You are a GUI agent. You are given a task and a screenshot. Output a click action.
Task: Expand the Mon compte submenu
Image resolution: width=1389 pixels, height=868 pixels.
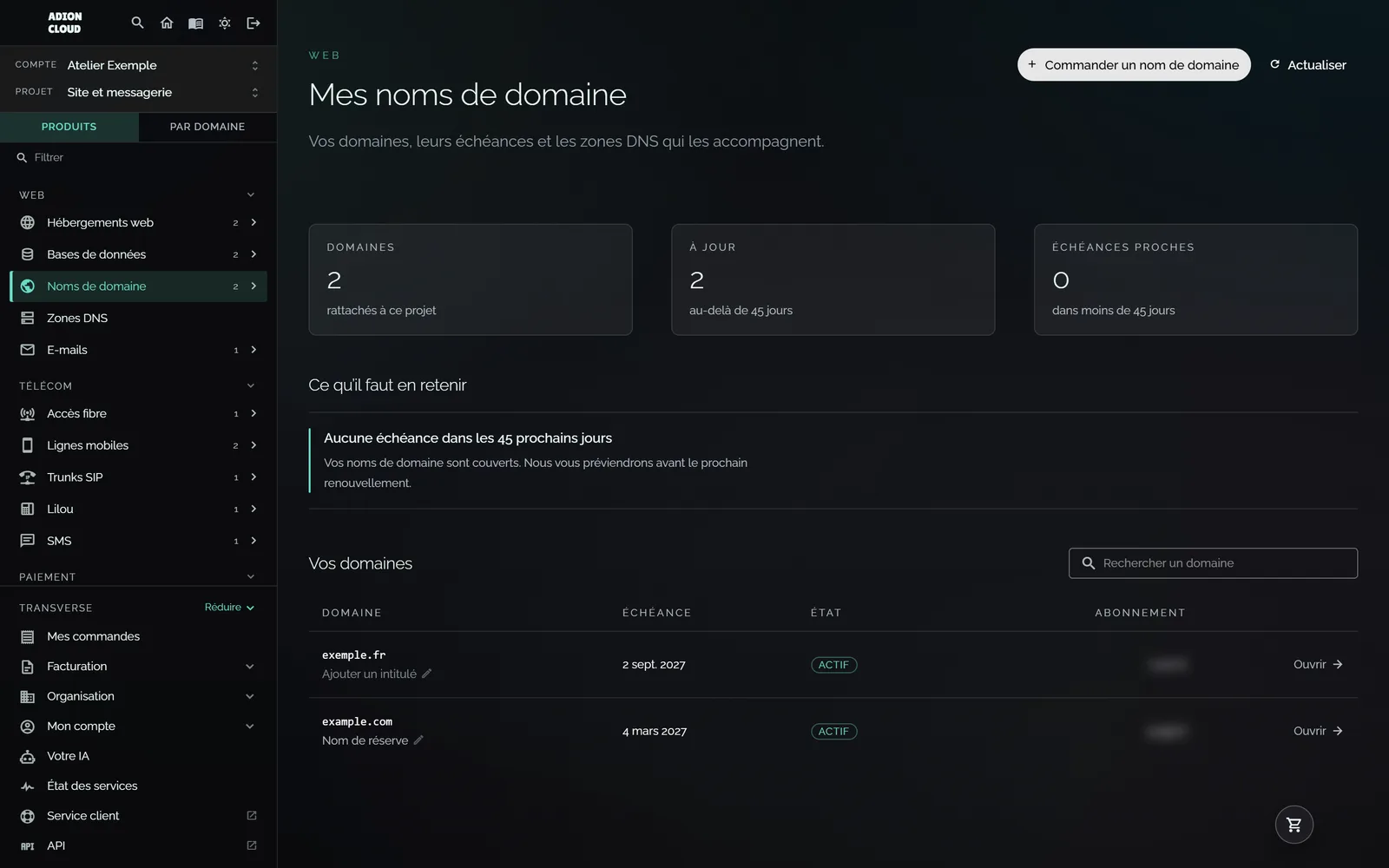250,727
